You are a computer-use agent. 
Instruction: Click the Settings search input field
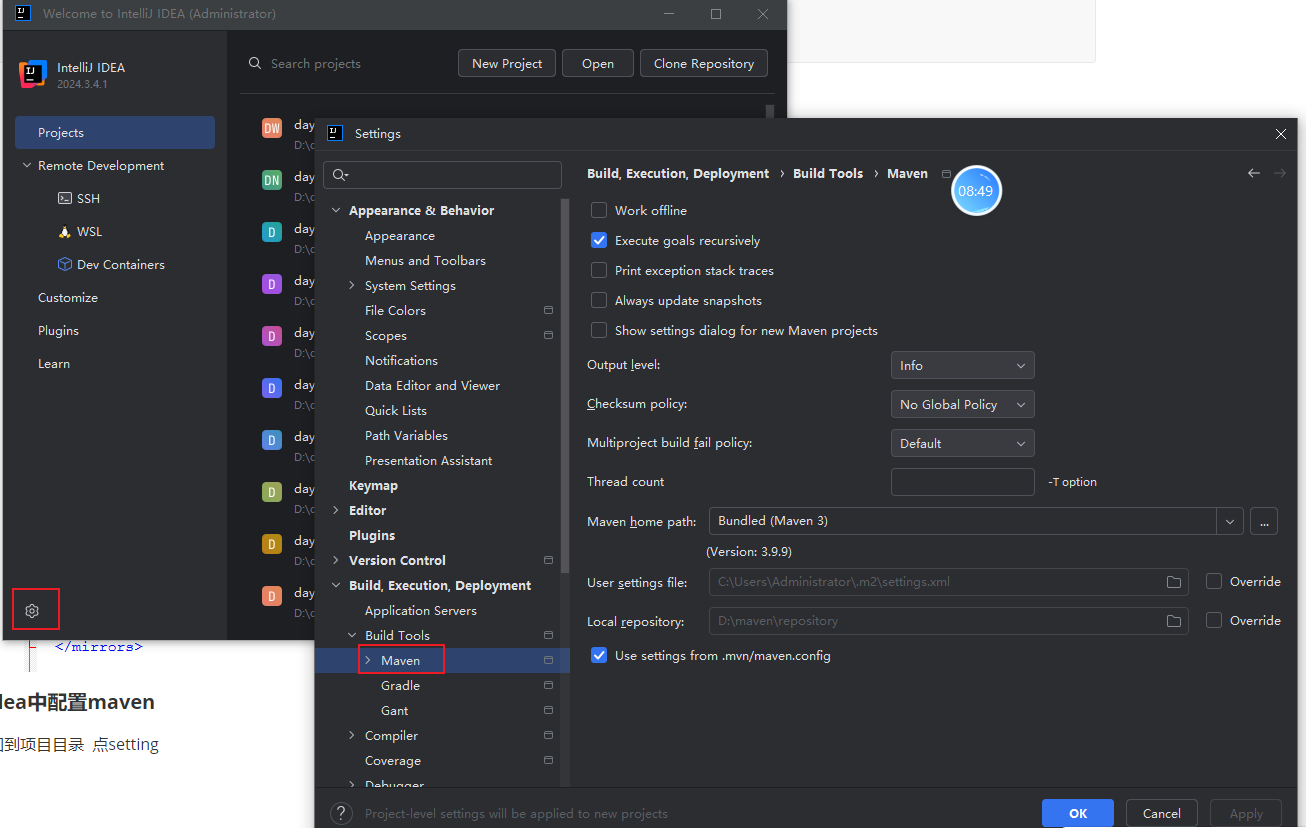point(442,175)
